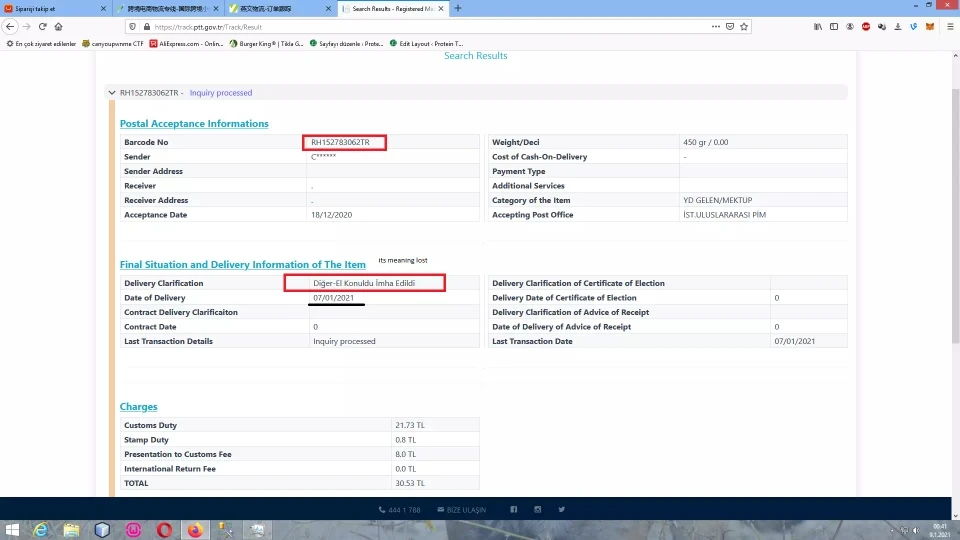Open 'Edit Layout' bookmark
Screen dimensions: 960x540
pyautogui.click(x=426, y=43)
